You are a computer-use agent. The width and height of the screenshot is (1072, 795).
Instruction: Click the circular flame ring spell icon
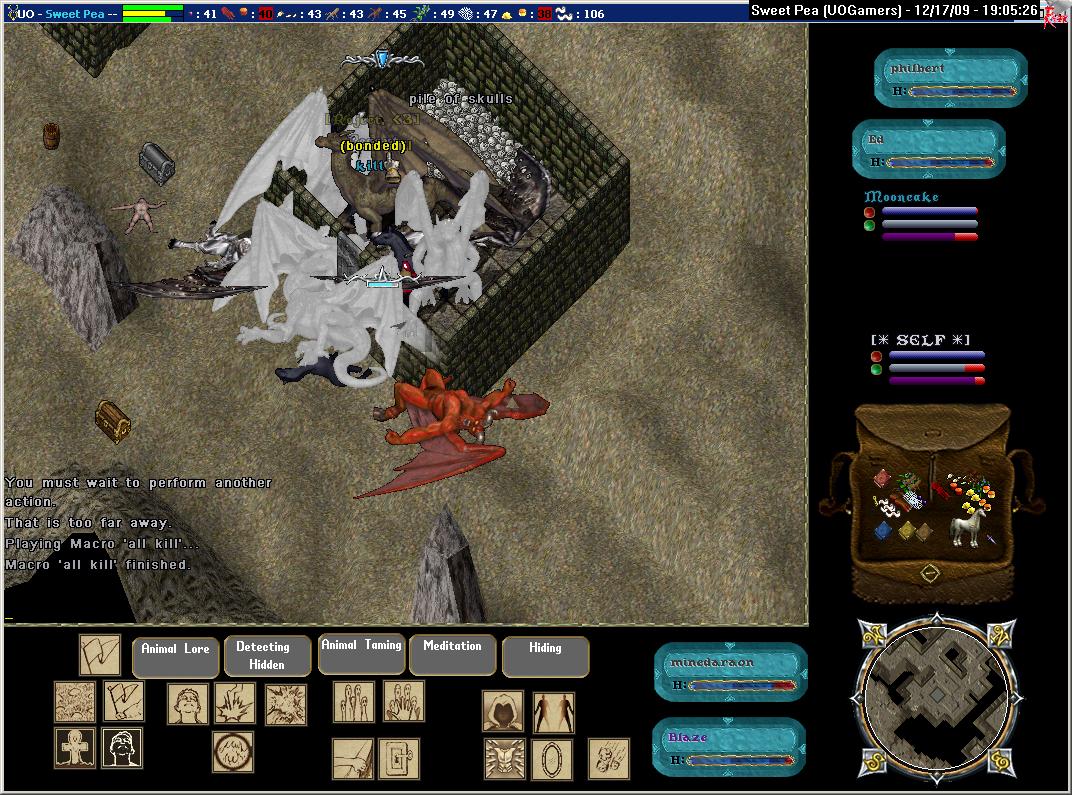pos(232,751)
